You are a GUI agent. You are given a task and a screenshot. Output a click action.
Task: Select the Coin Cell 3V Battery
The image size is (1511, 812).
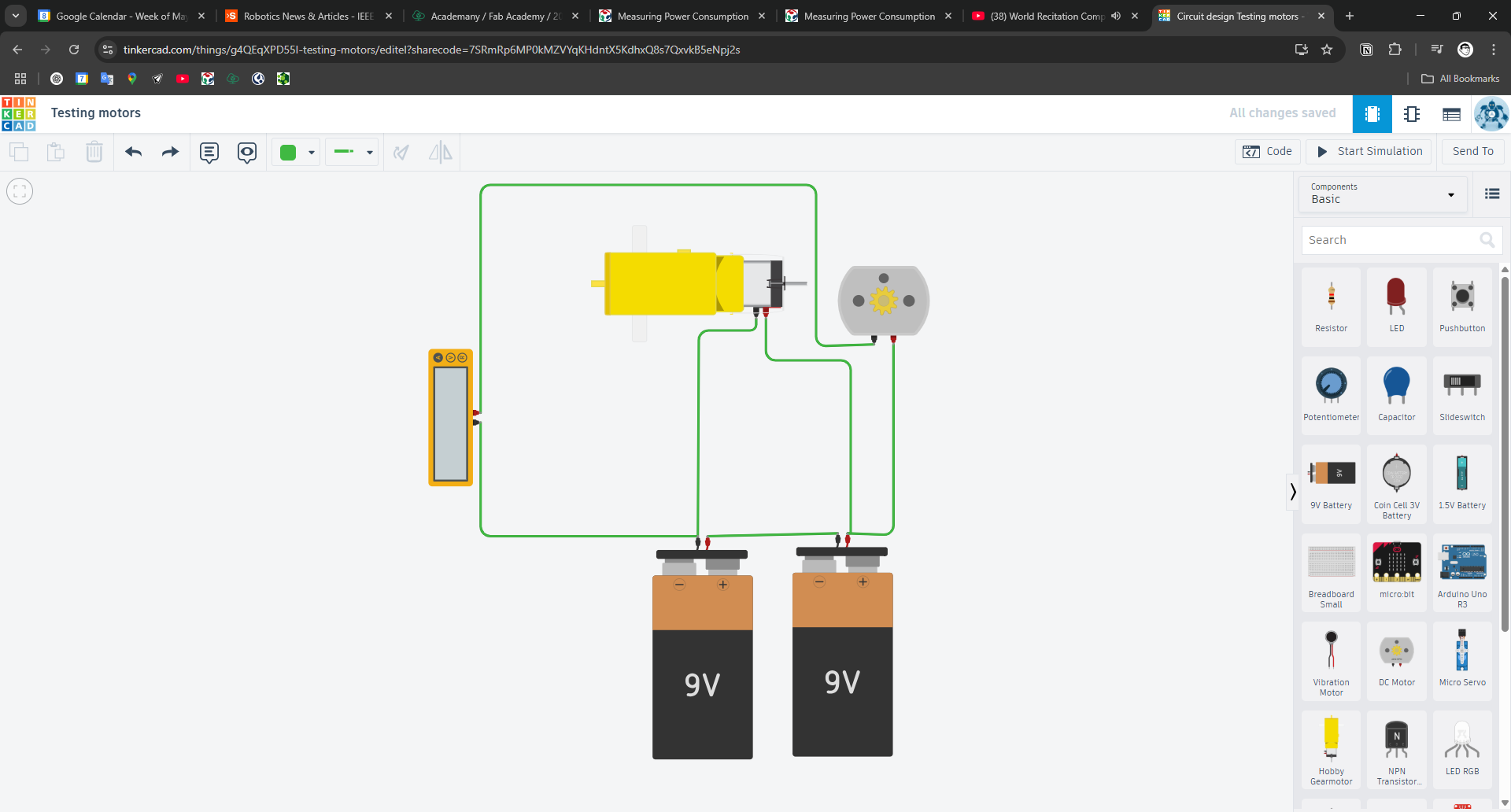click(1397, 484)
